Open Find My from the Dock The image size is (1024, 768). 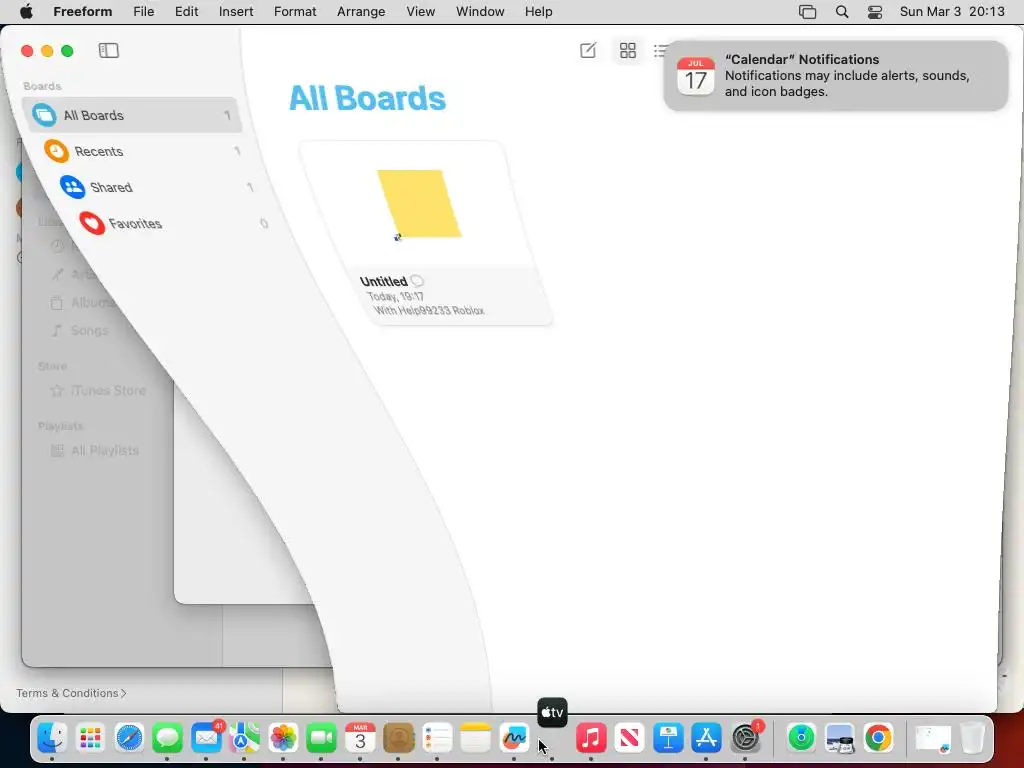(x=801, y=738)
